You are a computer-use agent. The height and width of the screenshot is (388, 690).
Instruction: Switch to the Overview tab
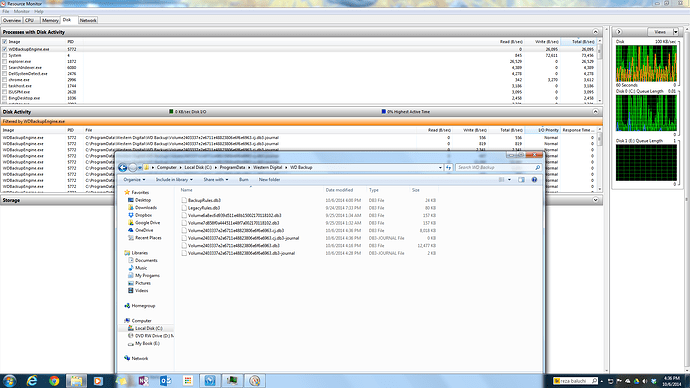tap(12, 20)
